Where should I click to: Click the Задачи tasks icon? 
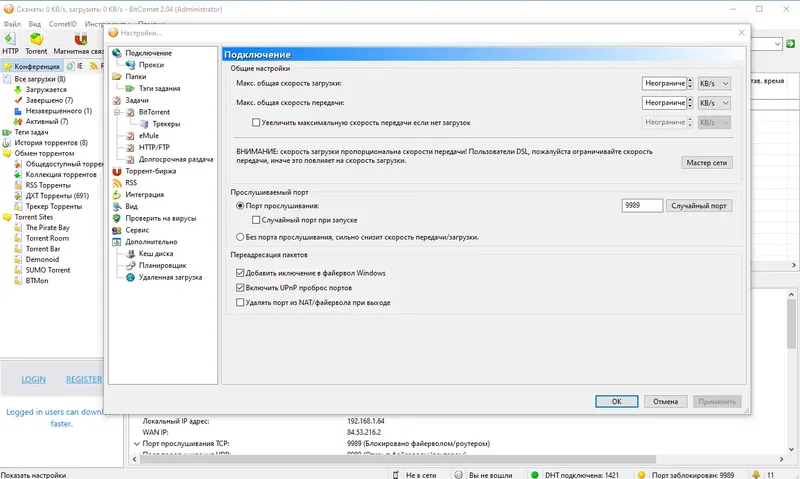[117, 100]
